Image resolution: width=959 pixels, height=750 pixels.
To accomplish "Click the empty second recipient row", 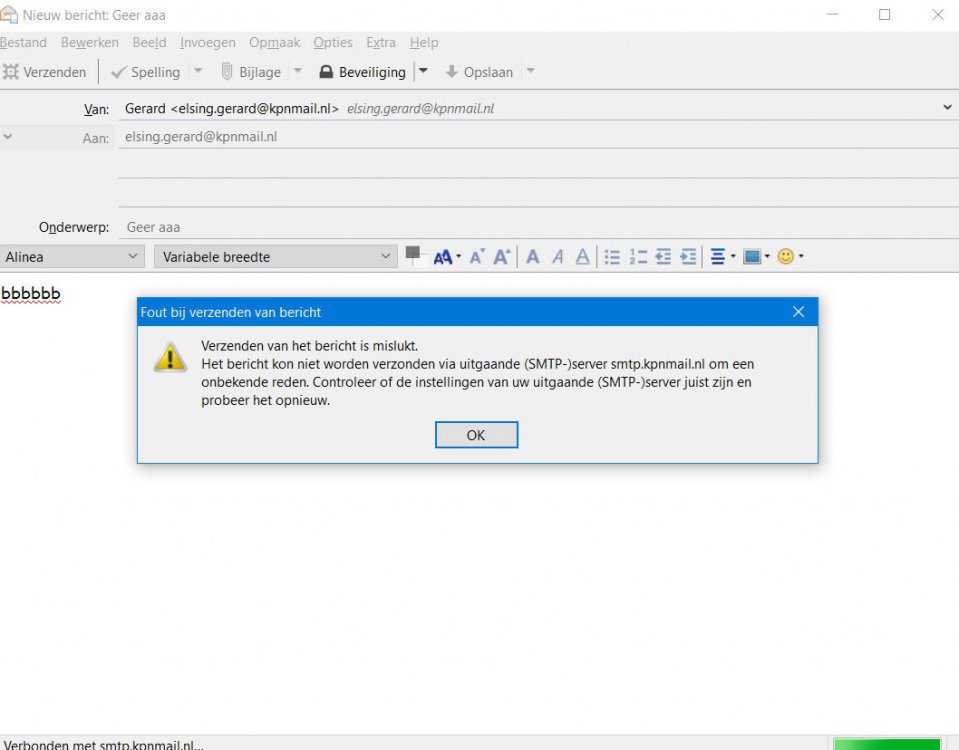I will [x=538, y=164].
